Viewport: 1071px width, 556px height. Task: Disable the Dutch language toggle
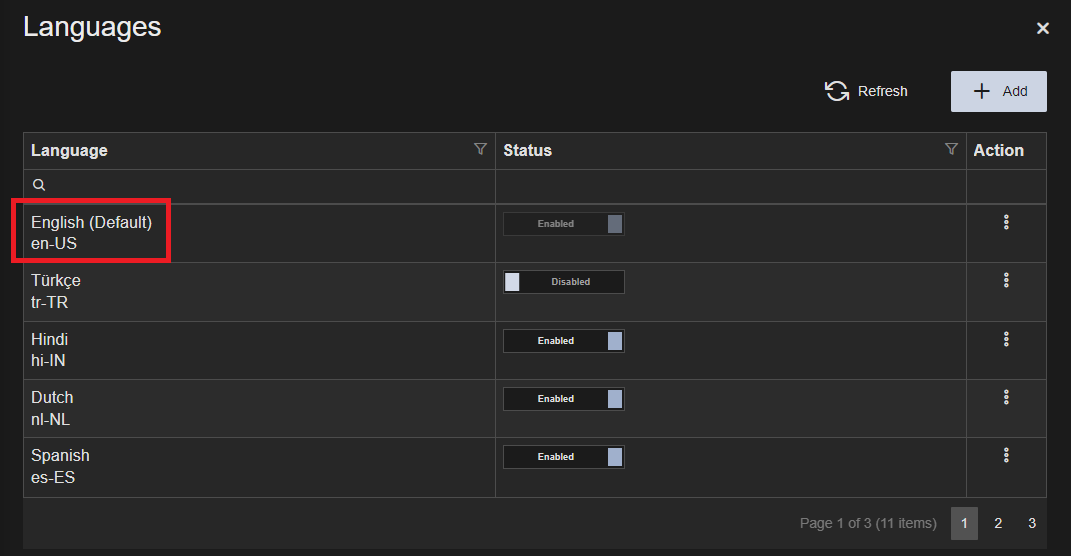563,399
